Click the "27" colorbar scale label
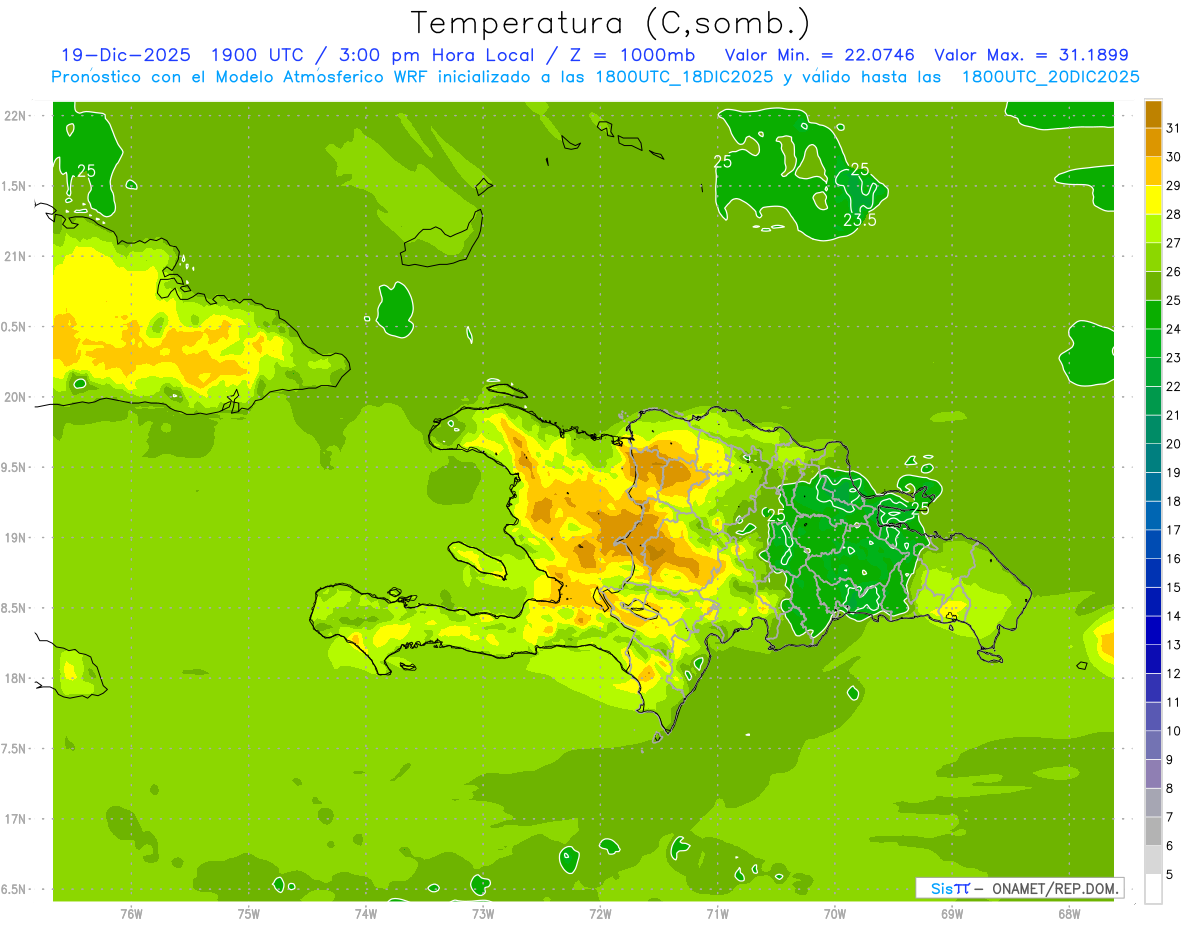Screen dimensions: 1200x927 tap(1174, 243)
